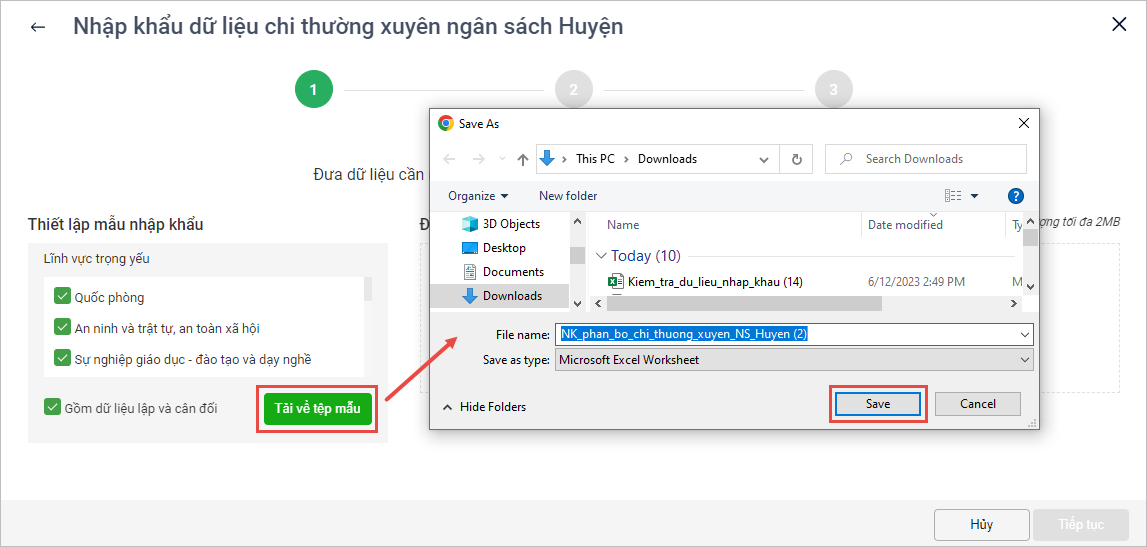1147x547 pixels.
Task: Click the green Tải về tệp mẫu button
Action: [317, 408]
